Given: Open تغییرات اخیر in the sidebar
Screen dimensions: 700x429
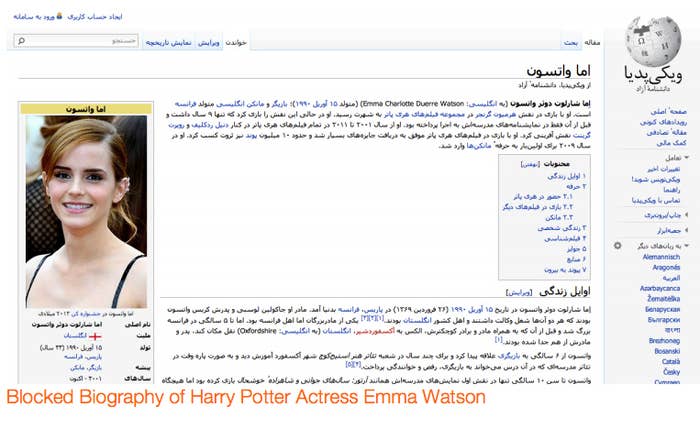Looking at the screenshot, I should pyautogui.click(x=664, y=169).
